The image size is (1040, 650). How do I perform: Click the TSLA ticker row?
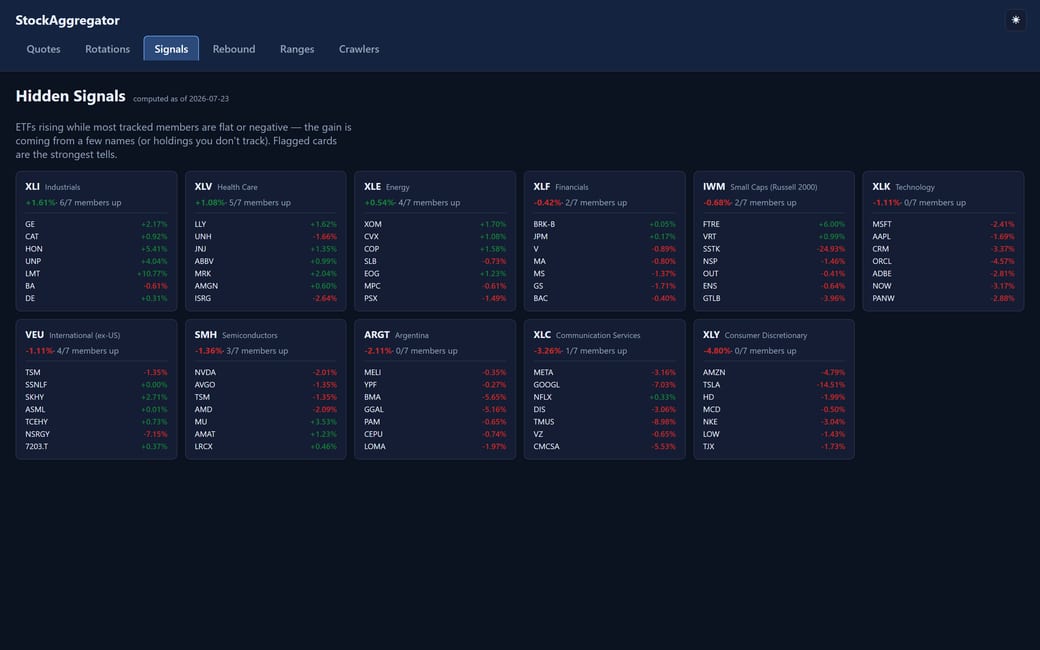point(773,385)
